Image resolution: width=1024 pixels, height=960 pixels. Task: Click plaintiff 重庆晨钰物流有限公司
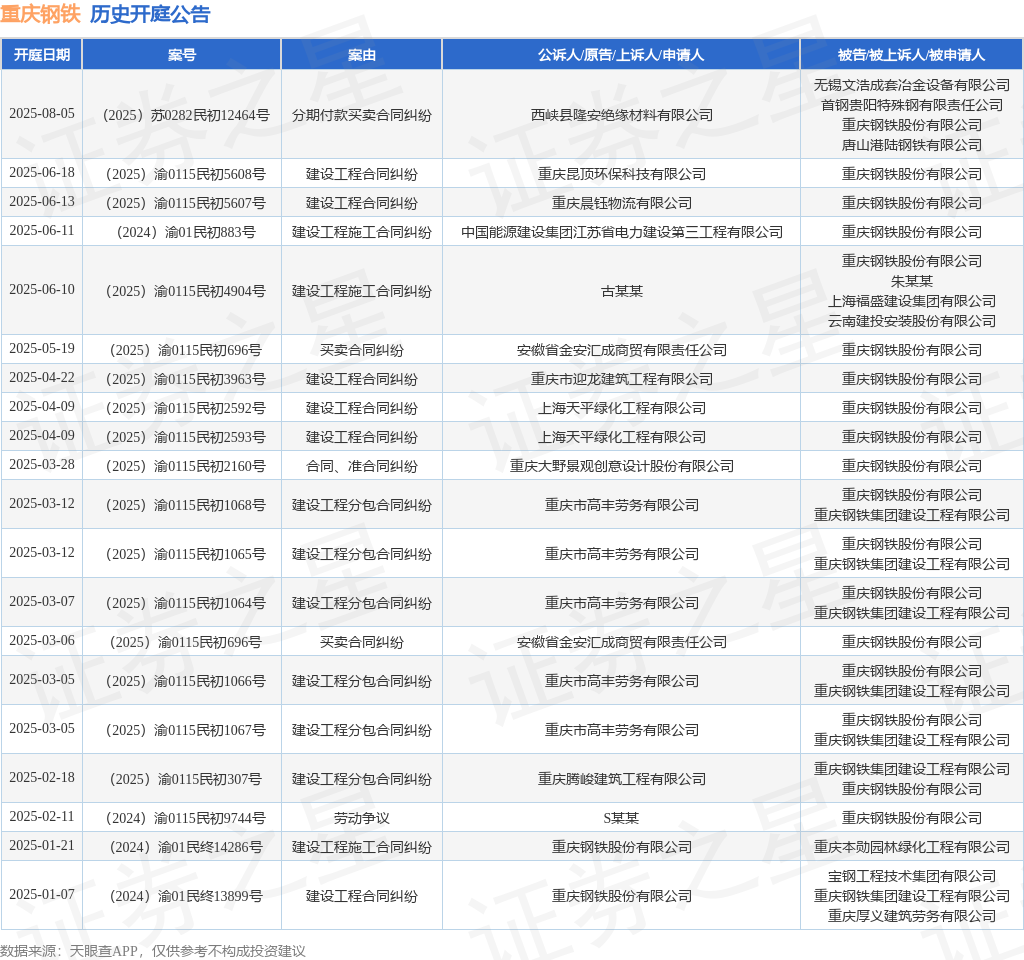[622, 203]
